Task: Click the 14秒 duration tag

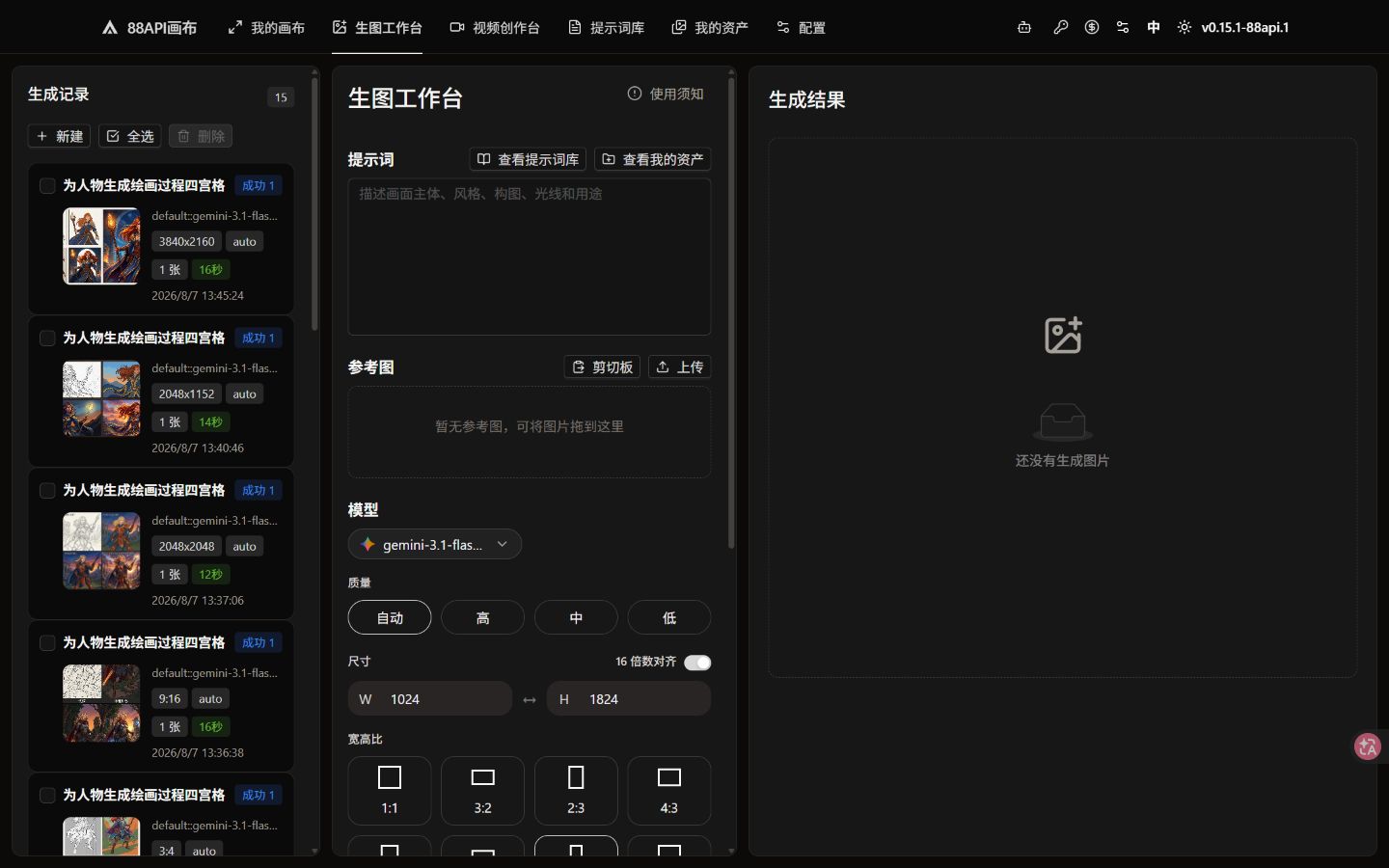Action: pyautogui.click(x=210, y=421)
